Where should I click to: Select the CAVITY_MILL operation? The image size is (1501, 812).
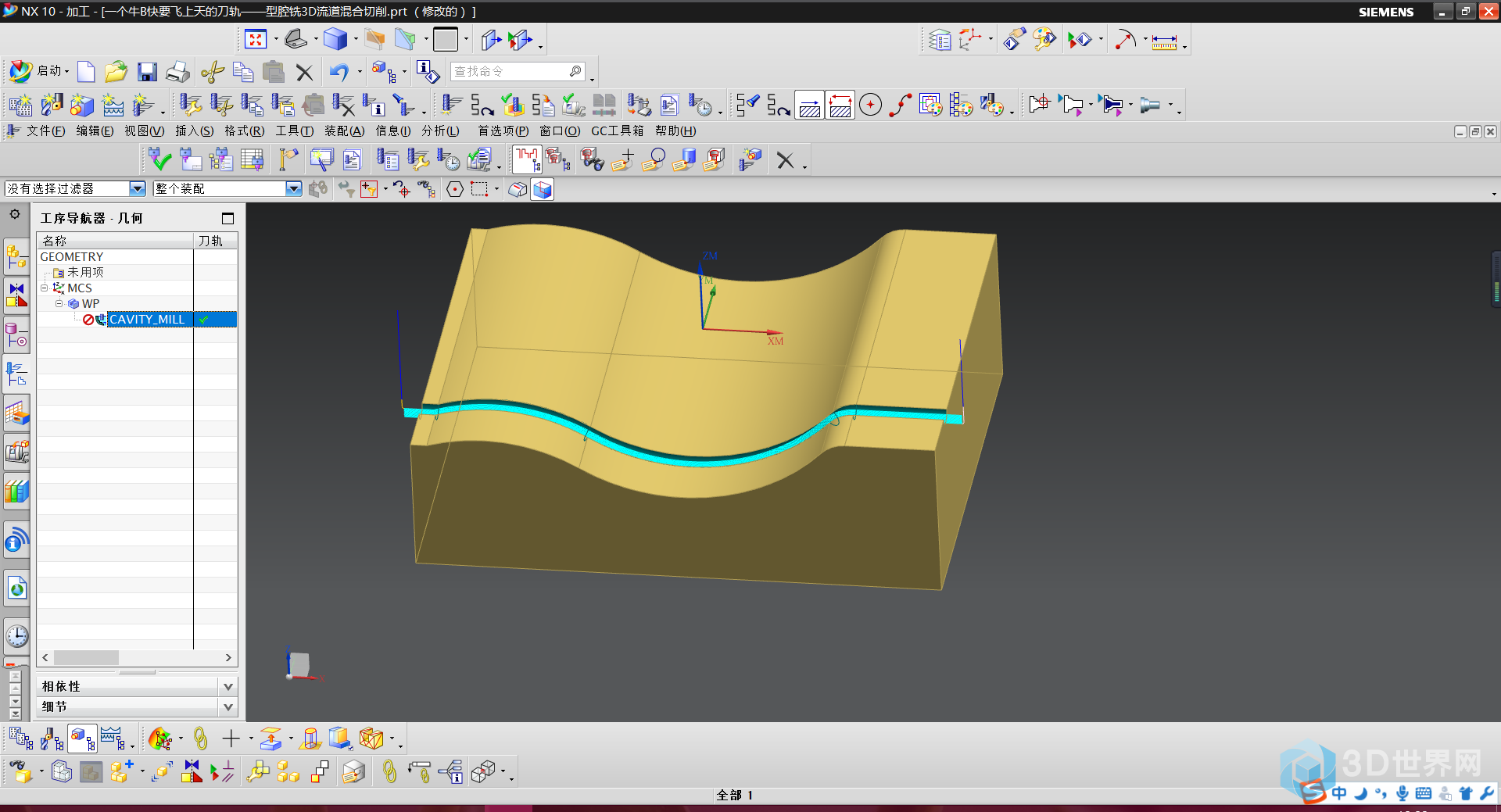coord(147,319)
